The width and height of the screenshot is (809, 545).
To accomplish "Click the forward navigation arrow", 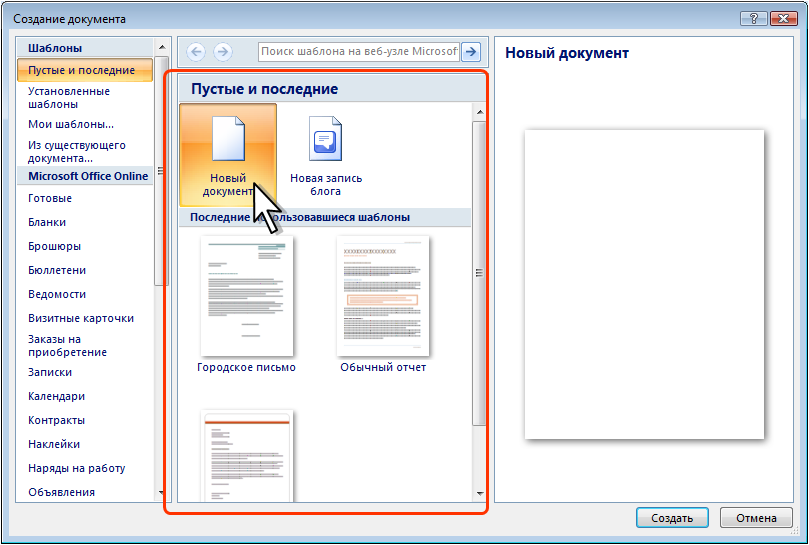I will point(223,52).
